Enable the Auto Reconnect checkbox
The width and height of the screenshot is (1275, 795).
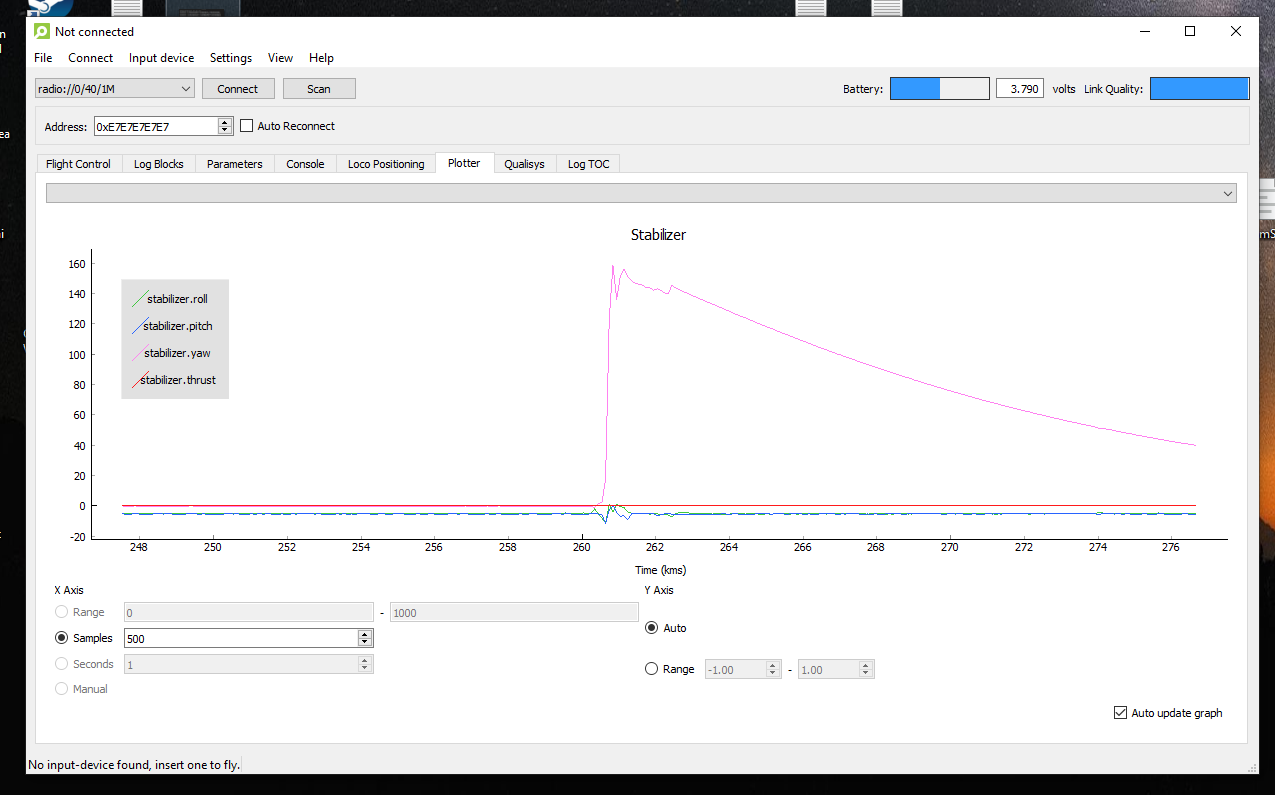pos(247,126)
